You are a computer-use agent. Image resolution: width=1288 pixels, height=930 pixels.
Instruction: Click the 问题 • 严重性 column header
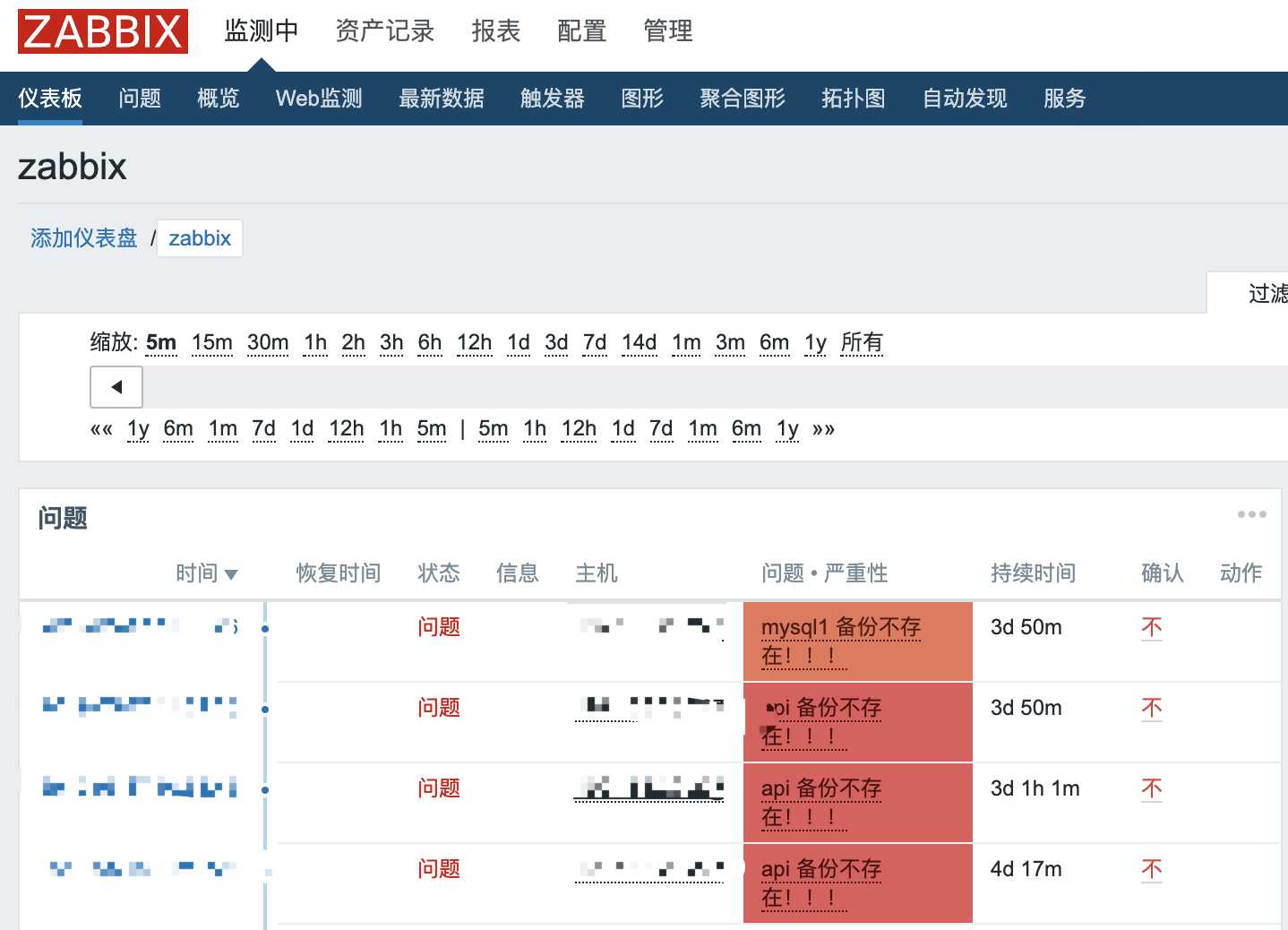tap(825, 573)
